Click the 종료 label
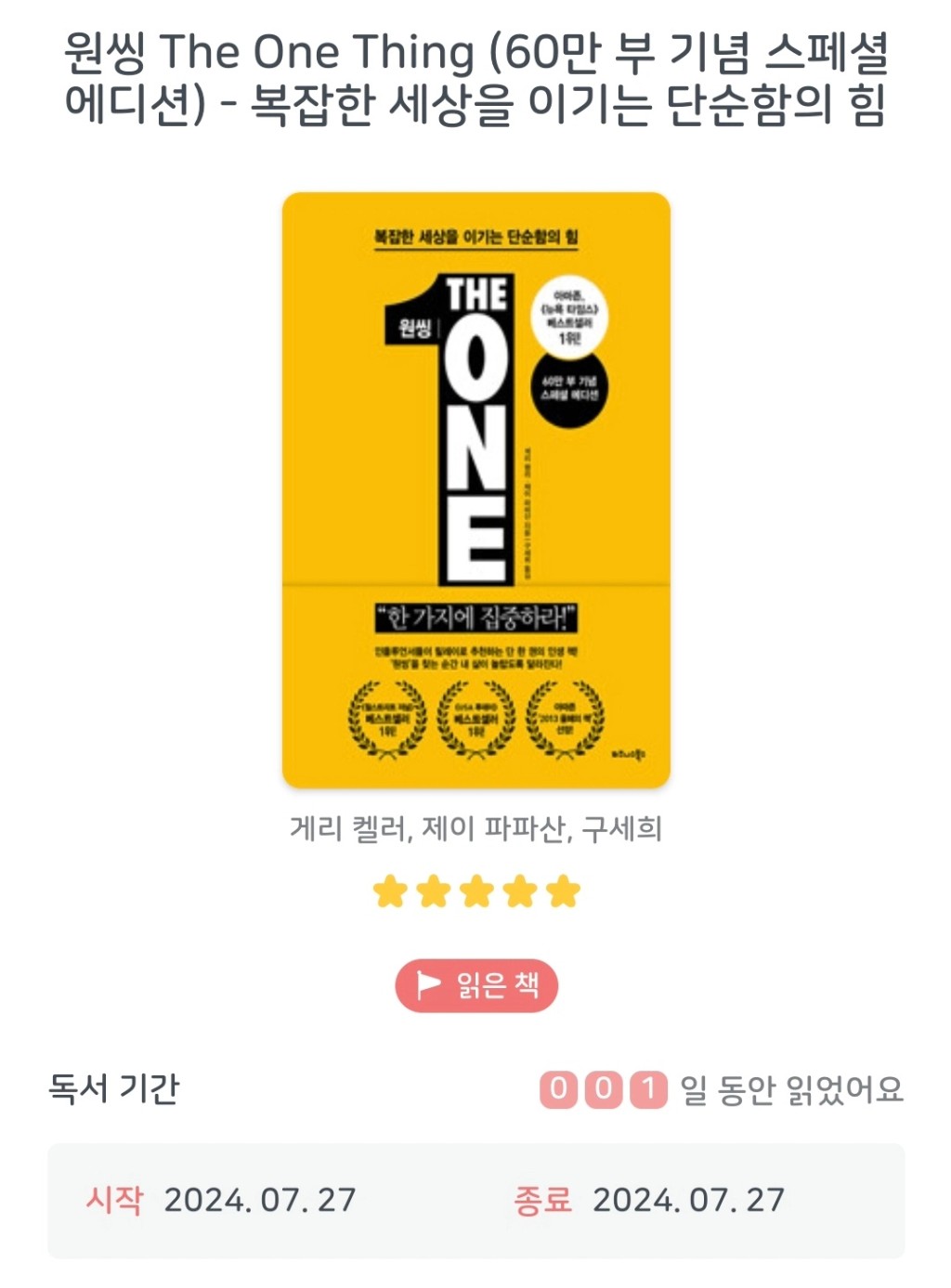The height and width of the screenshot is (1288, 951). coord(543,1200)
